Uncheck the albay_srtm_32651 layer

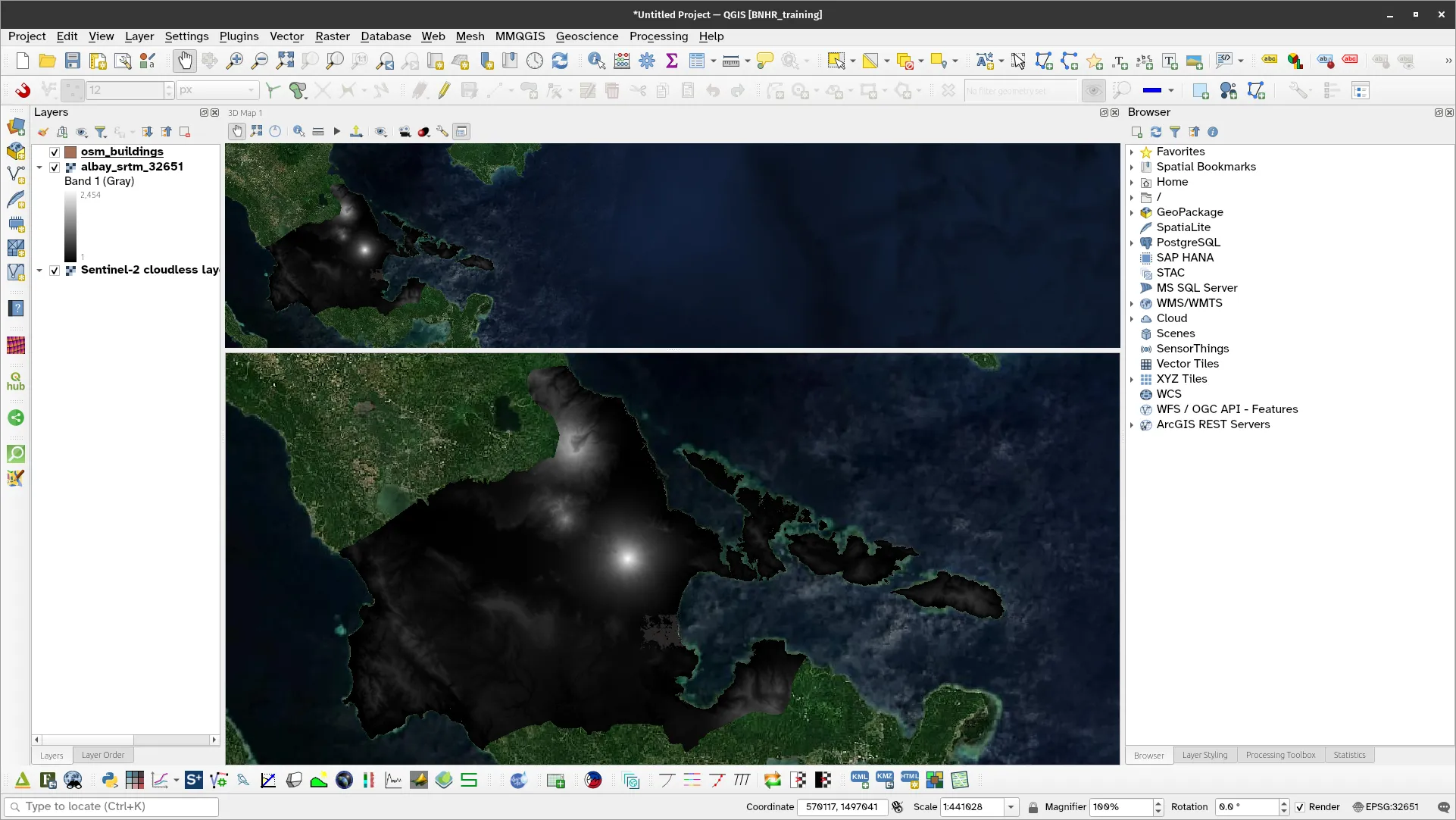tap(55, 167)
